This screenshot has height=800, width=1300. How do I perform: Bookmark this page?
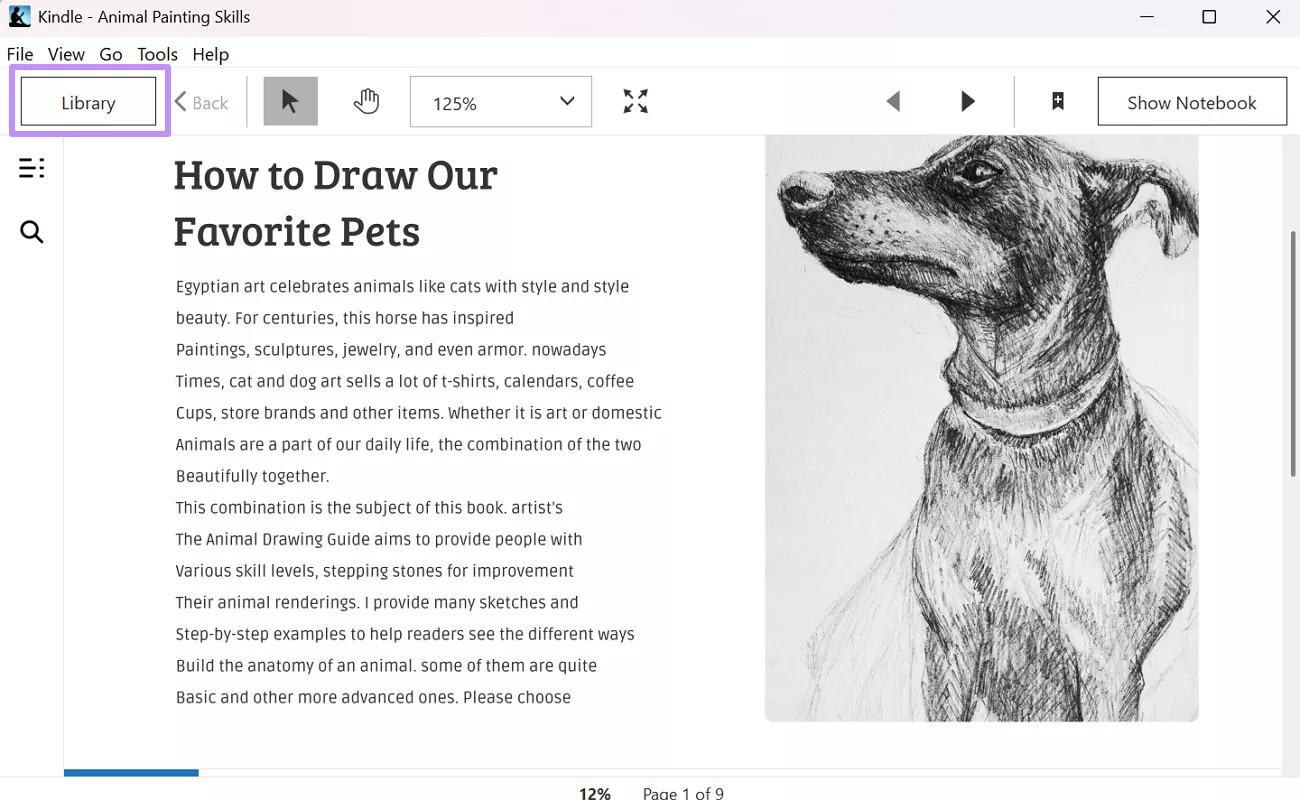(x=1057, y=101)
